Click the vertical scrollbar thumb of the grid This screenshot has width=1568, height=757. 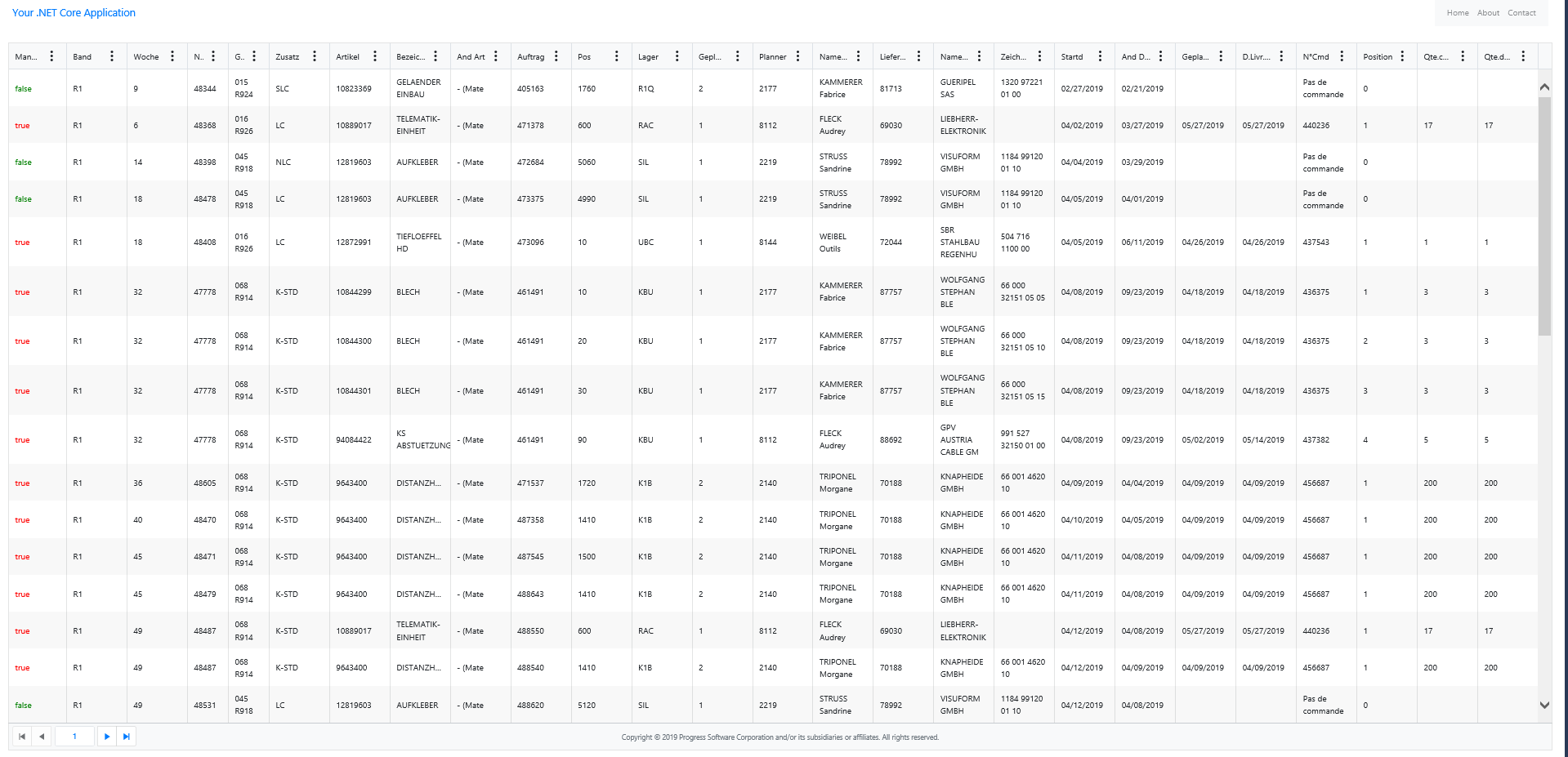[1544, 216]
